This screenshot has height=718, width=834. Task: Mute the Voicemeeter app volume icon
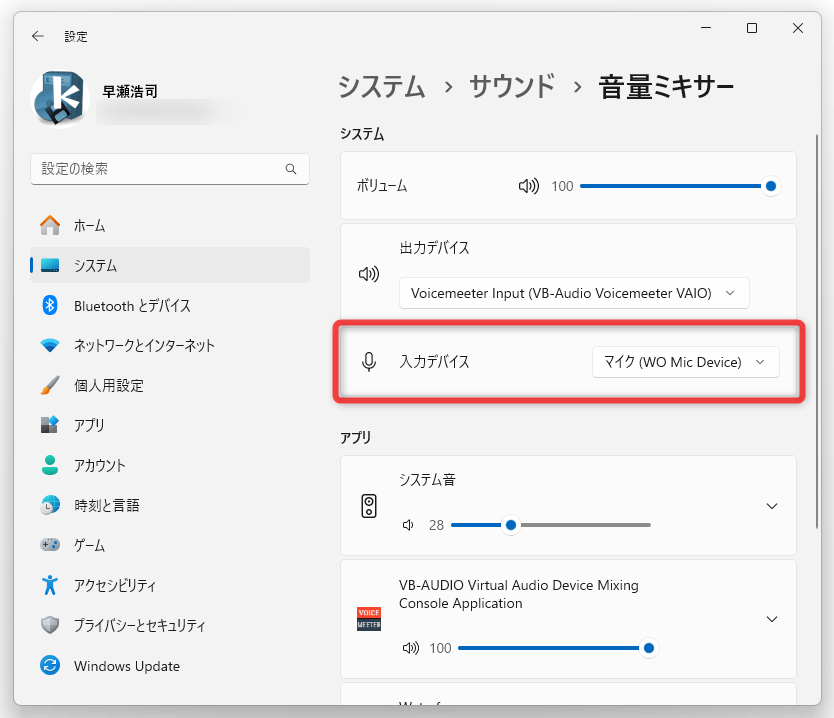coord(411,648)
